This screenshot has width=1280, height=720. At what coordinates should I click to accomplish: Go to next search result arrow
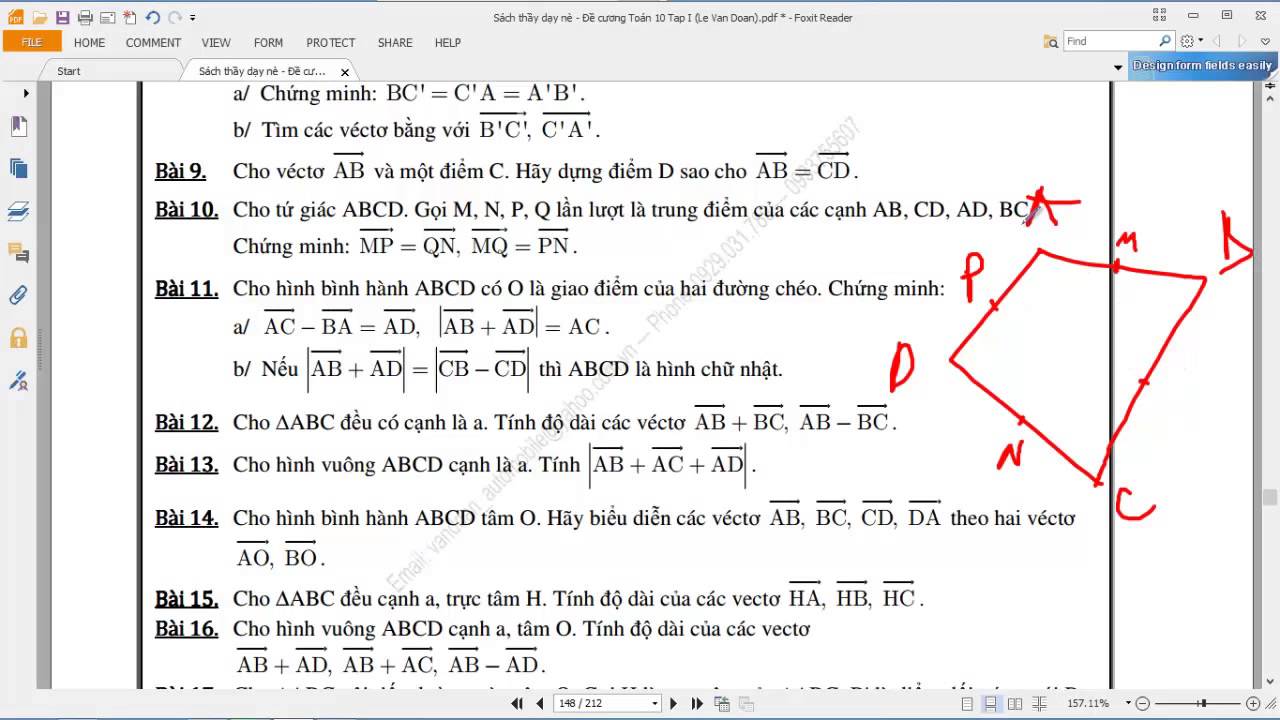(1242, 41)
